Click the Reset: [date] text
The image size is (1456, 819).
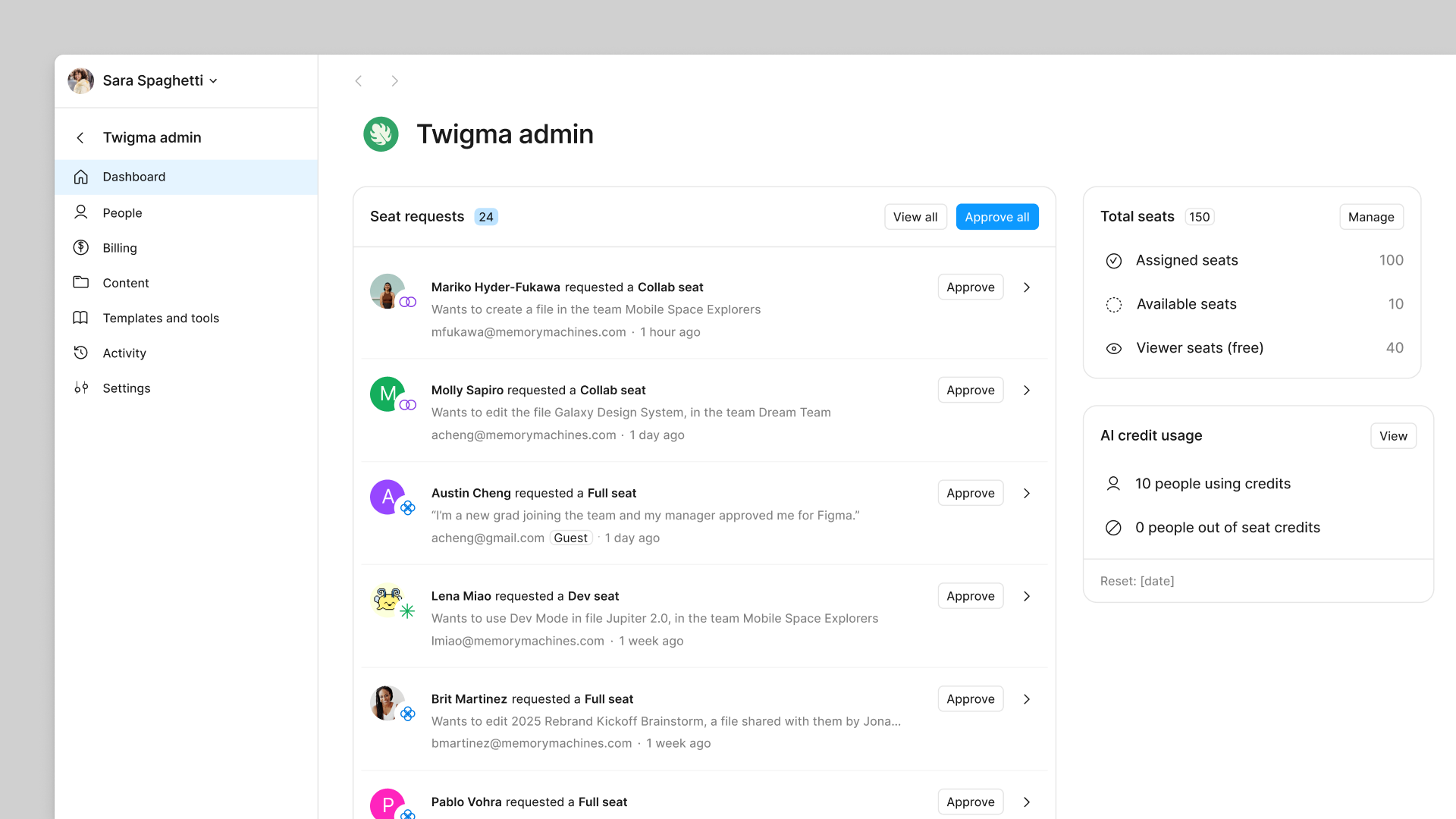pos(1137,581)
